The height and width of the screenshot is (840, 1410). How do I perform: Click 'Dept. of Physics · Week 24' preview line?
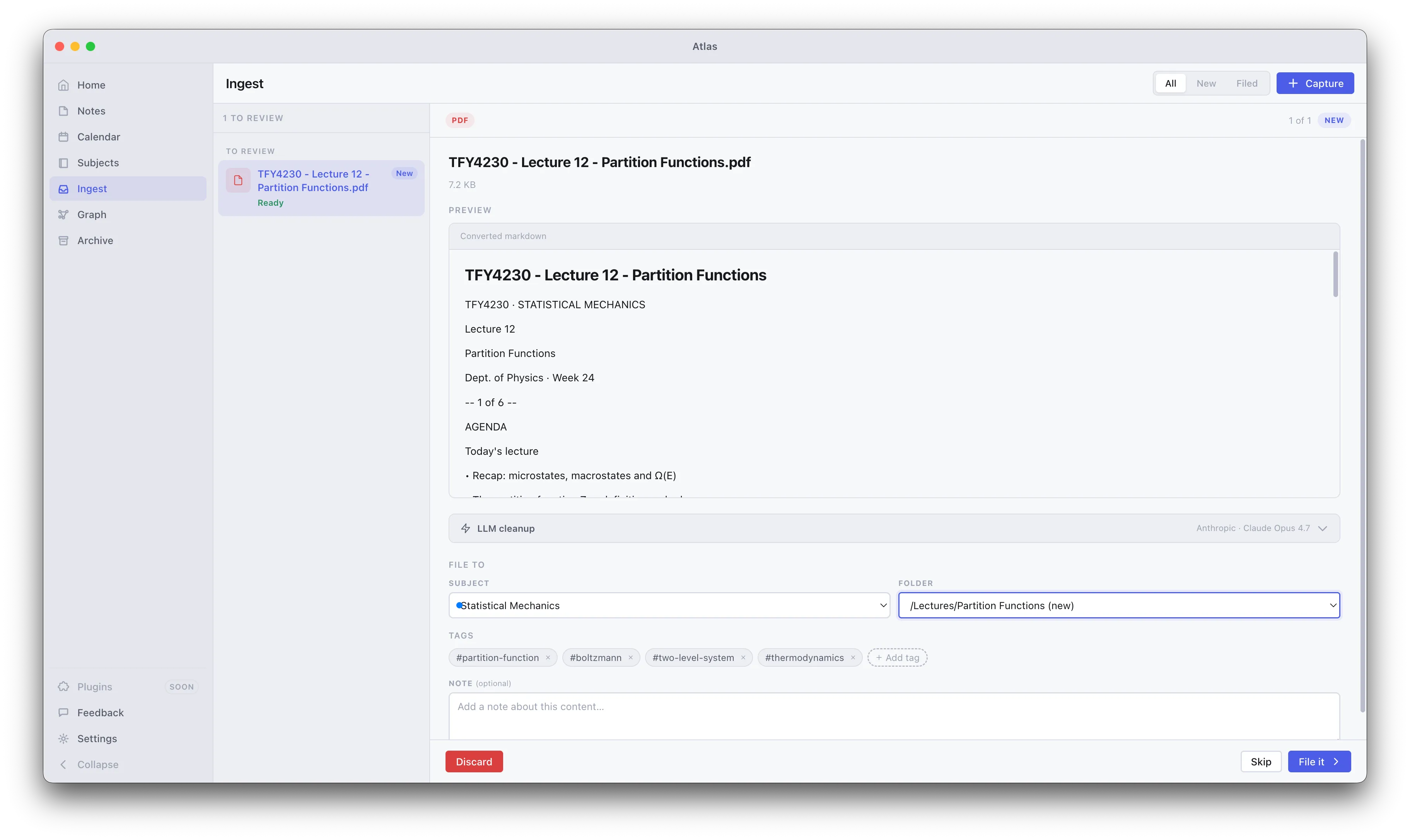pos(529,377)
